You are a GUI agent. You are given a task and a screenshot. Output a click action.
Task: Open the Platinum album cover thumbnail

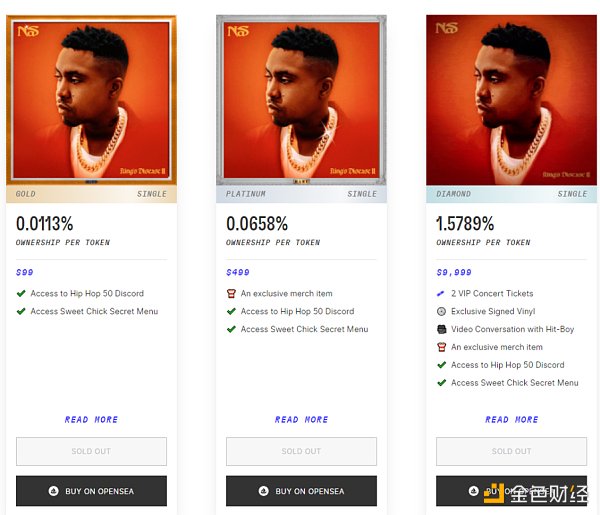click(301, 99)
